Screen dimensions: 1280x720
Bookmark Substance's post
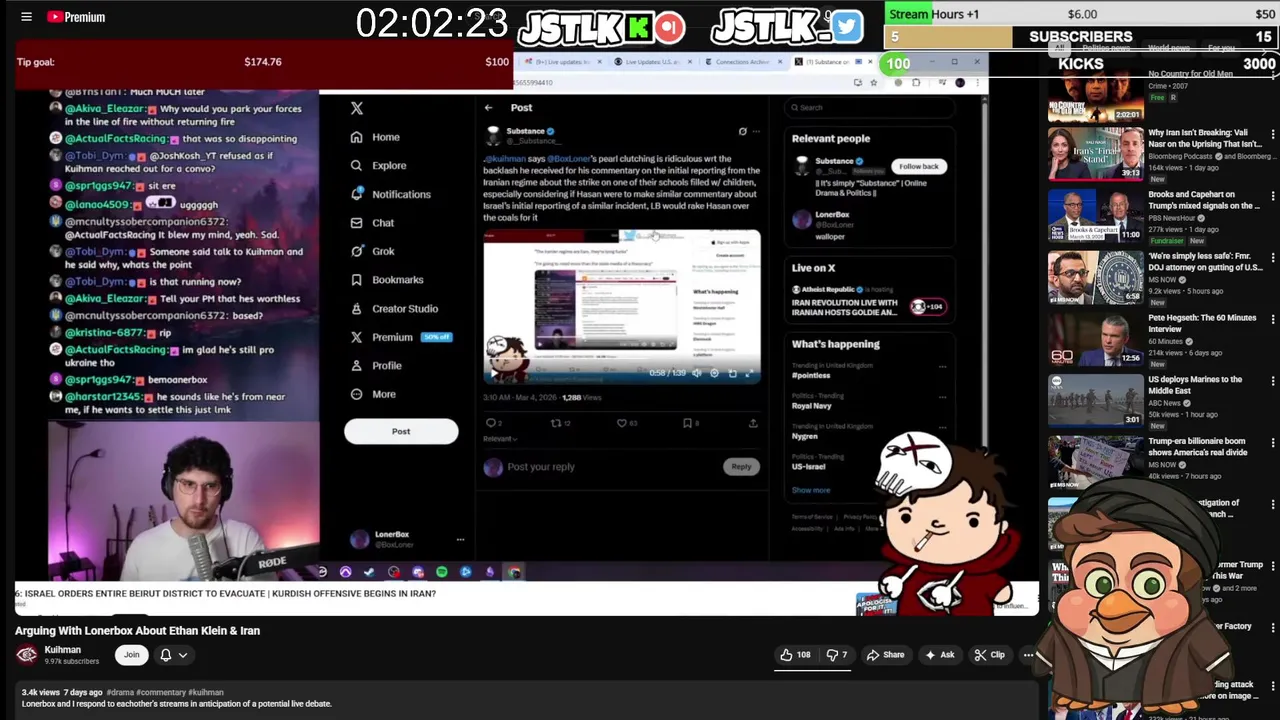(x=688, y=423)
